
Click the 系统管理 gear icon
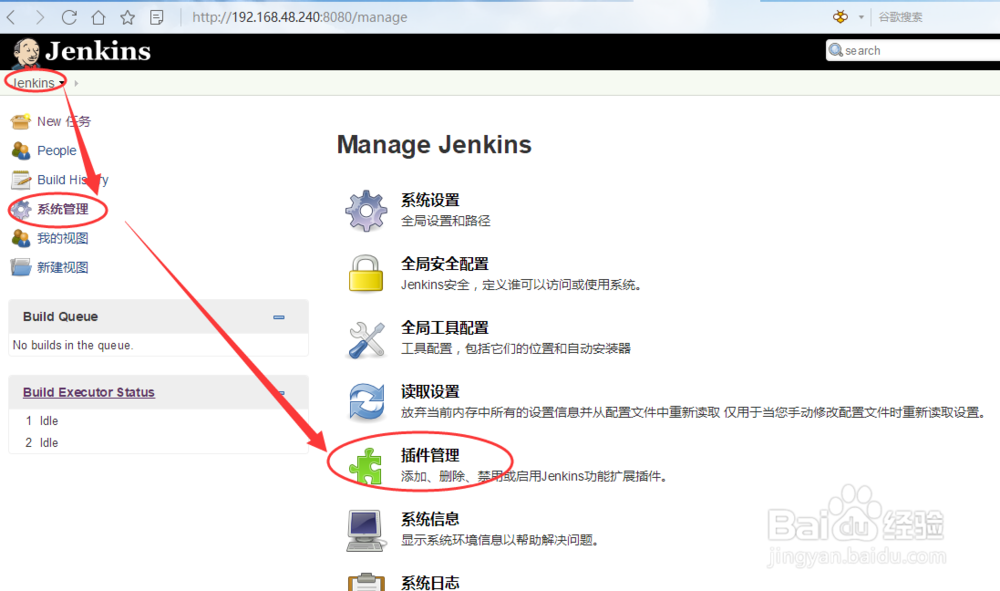[20, 209]
